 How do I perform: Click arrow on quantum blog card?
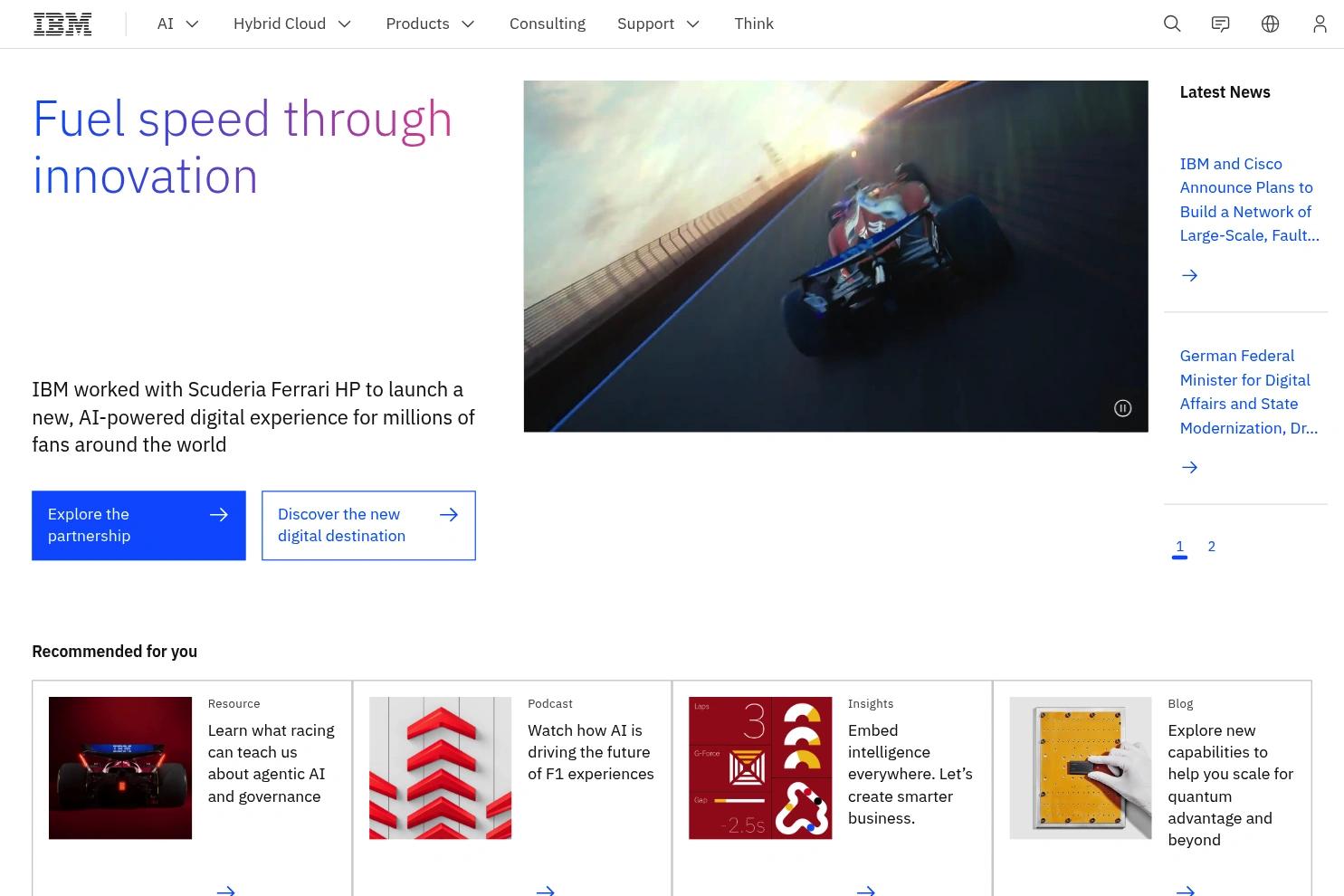pos(1186,891)
